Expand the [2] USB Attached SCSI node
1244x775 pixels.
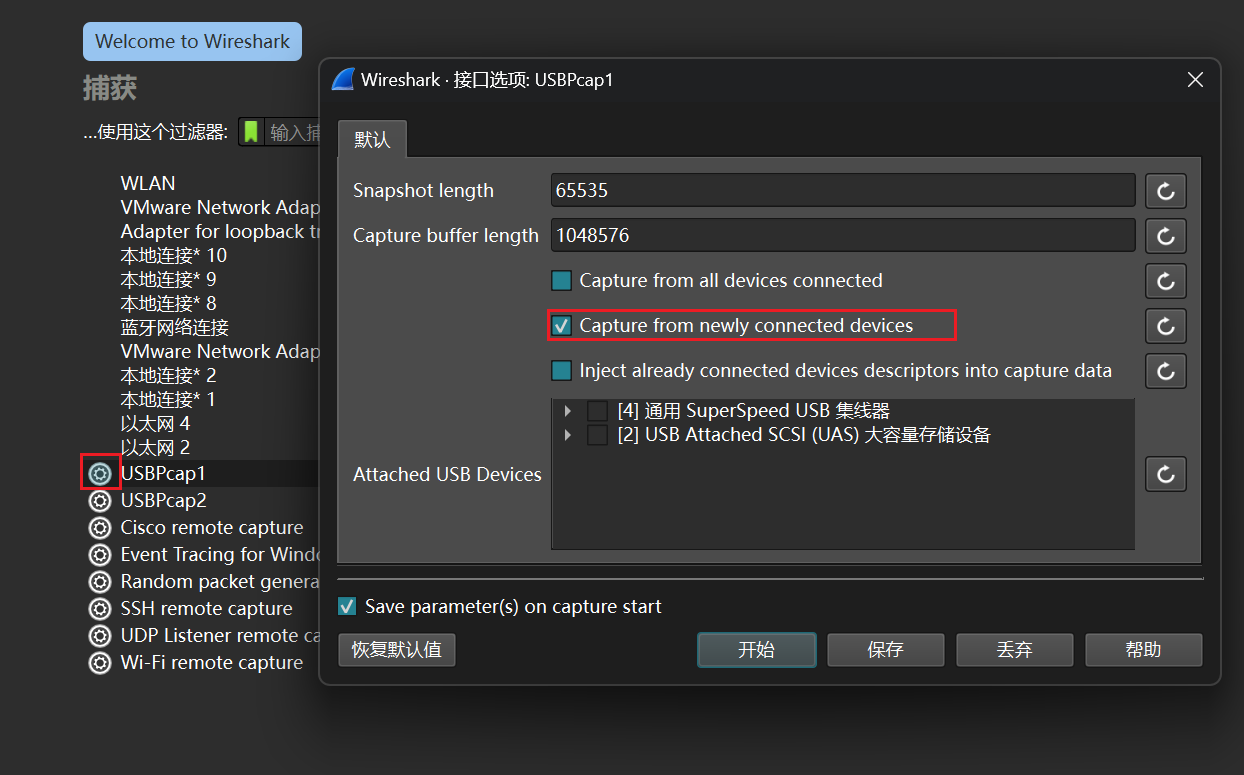pyautogui.click(x=568, y=435)
